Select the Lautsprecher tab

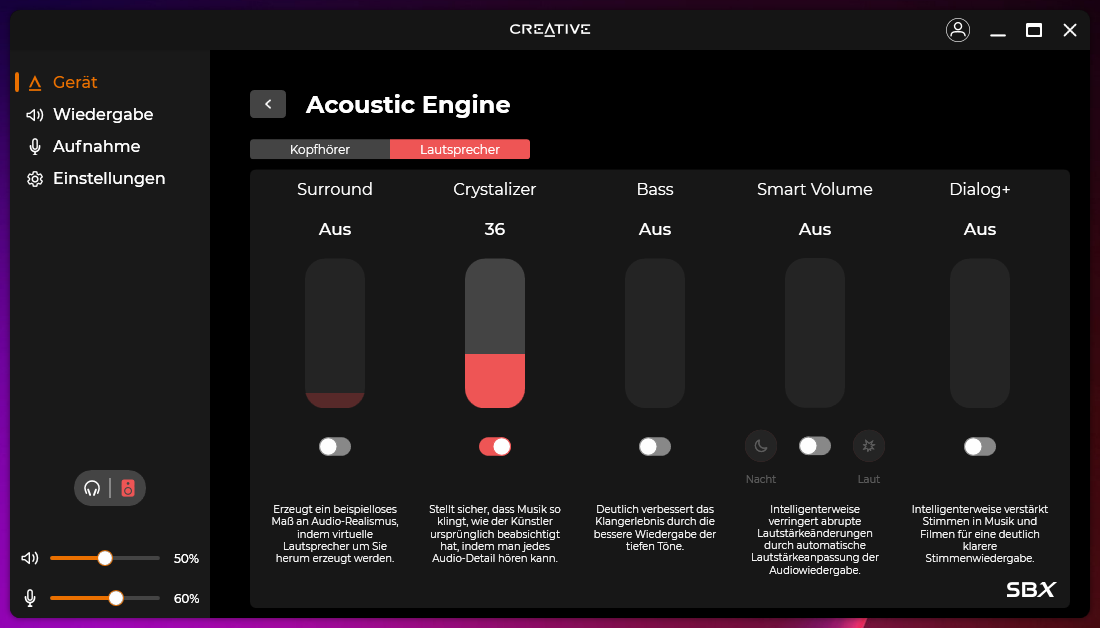(x=460, y=150)
